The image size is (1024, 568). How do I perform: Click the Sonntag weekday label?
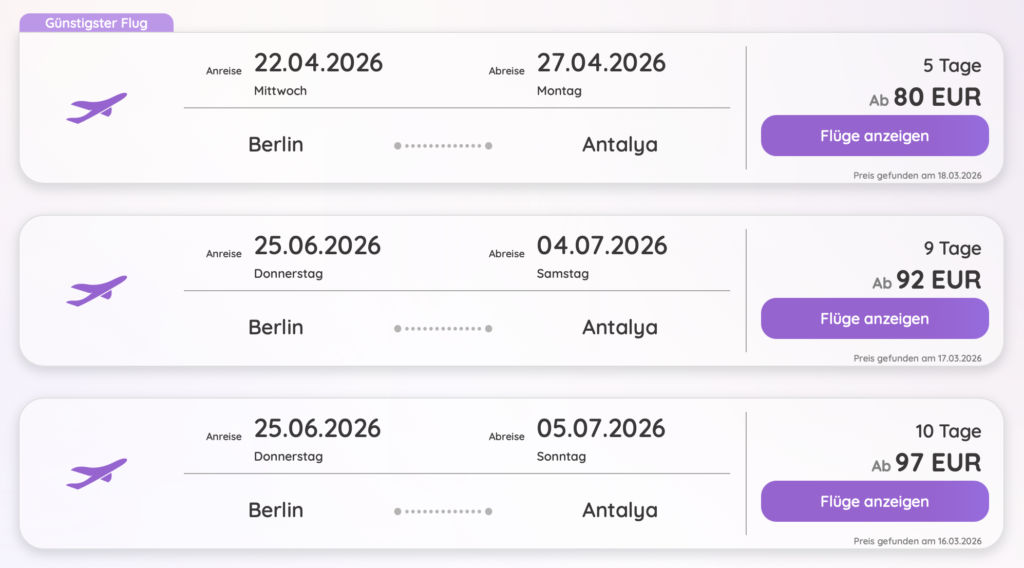point(561,457)
